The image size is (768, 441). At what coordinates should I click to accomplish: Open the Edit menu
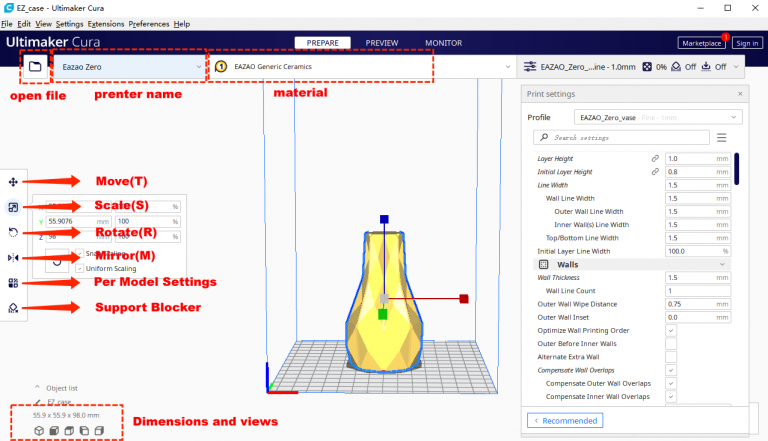point(24,24)
